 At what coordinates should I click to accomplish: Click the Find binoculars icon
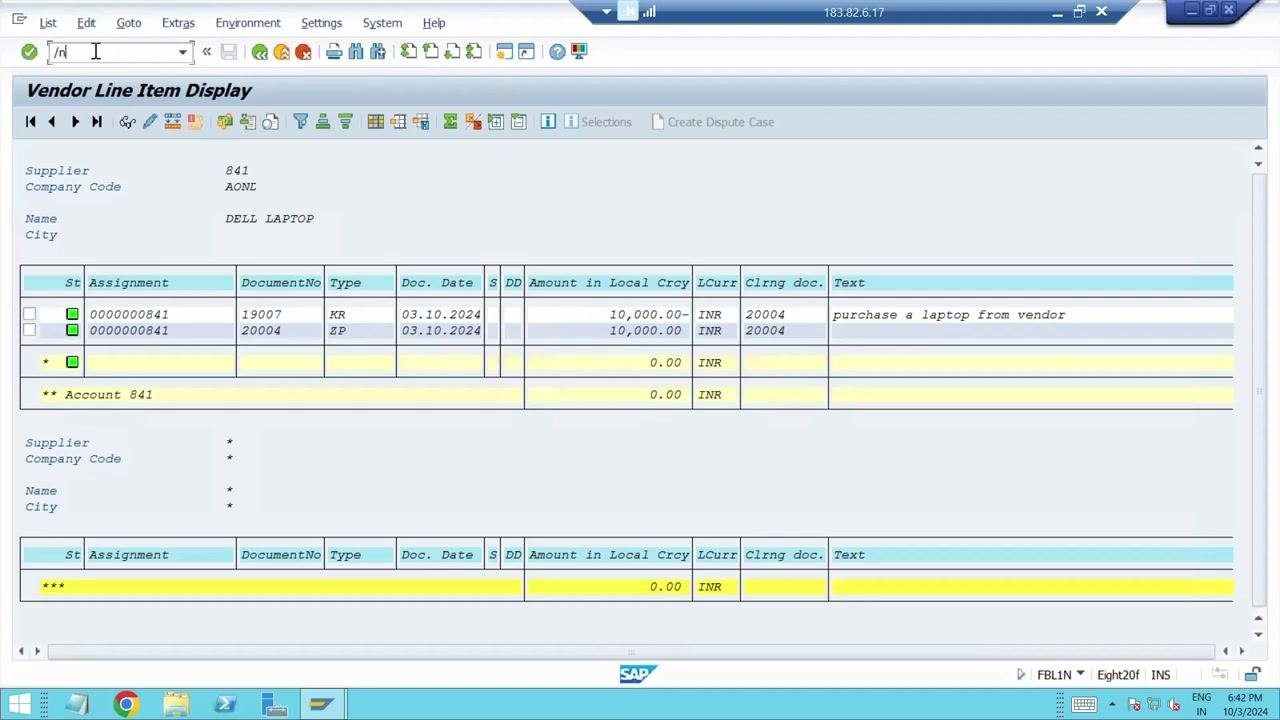[x=356, y=52]
